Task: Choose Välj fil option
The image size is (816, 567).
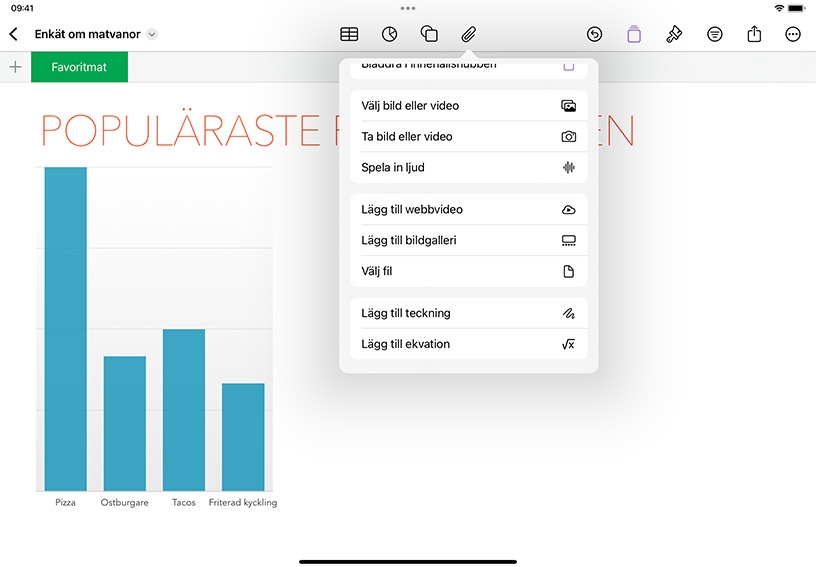Action: [x=468, y=271]
